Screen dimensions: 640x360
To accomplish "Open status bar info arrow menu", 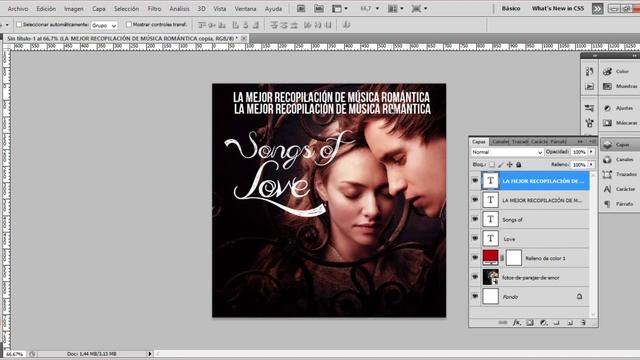I will coord(149,354).
